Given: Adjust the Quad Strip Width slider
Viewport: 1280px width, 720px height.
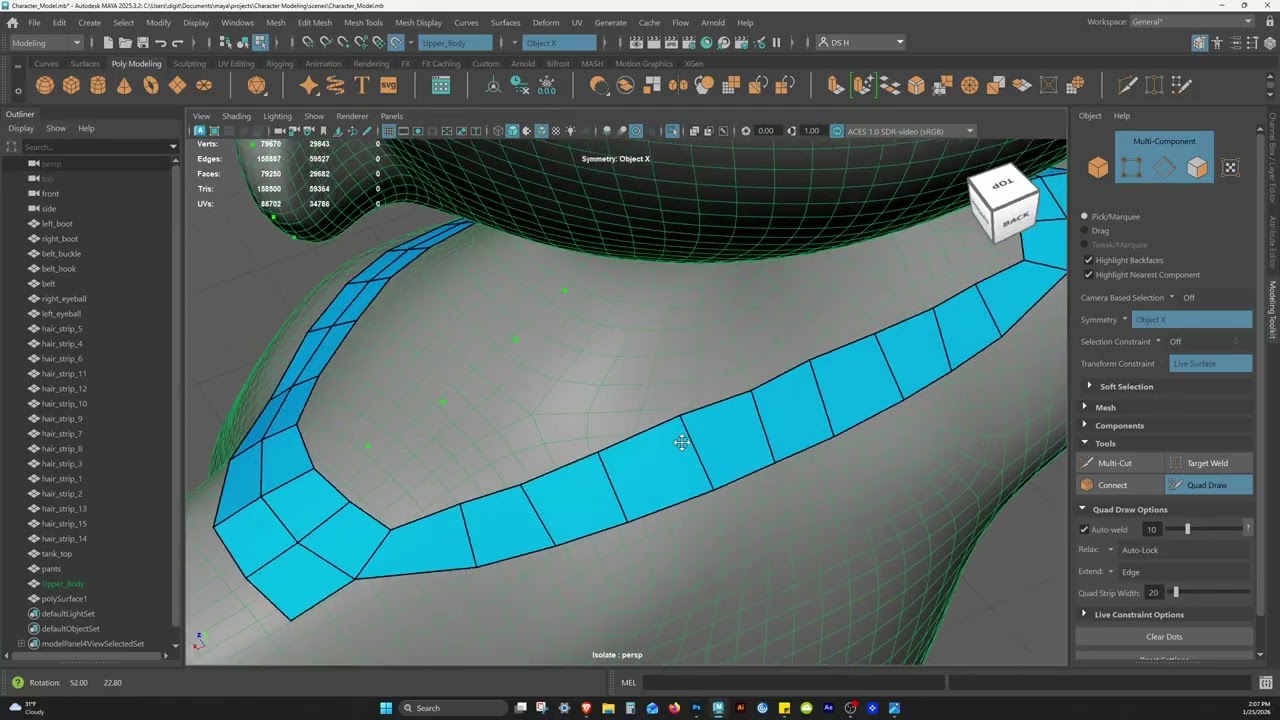Looking at the screenshot, I should click(1176, 592).
